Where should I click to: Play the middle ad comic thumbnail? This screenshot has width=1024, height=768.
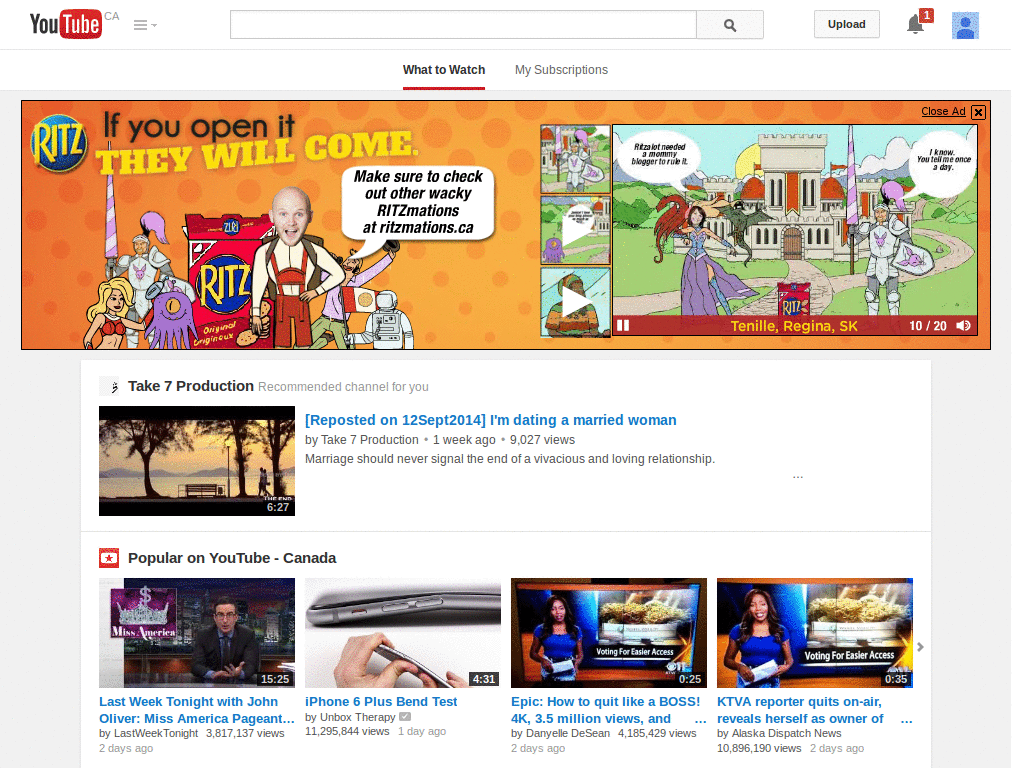point(575,230)
